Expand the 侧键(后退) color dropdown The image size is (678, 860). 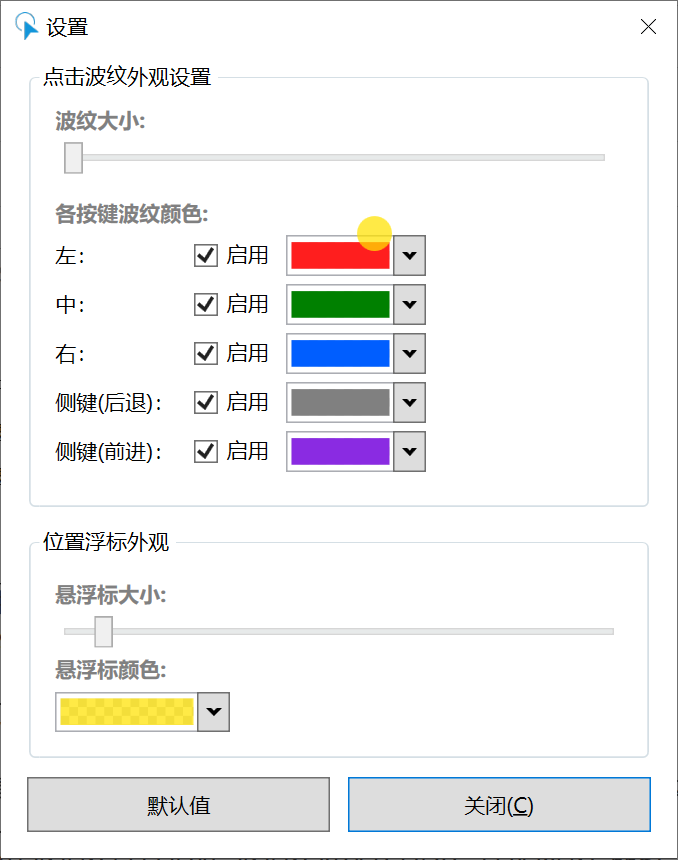pyautogui.click(x=408, y=402)
